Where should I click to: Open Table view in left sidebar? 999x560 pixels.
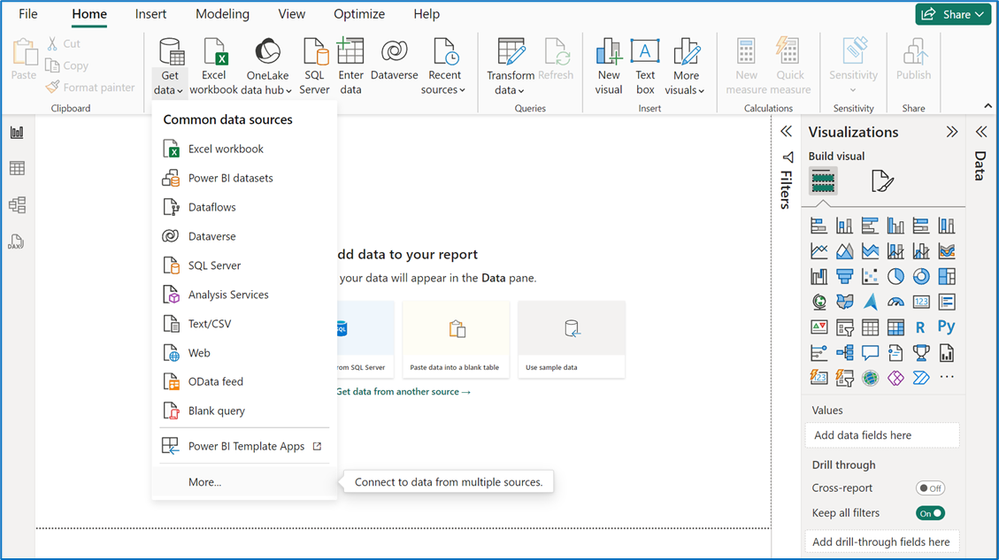[17, 168]
